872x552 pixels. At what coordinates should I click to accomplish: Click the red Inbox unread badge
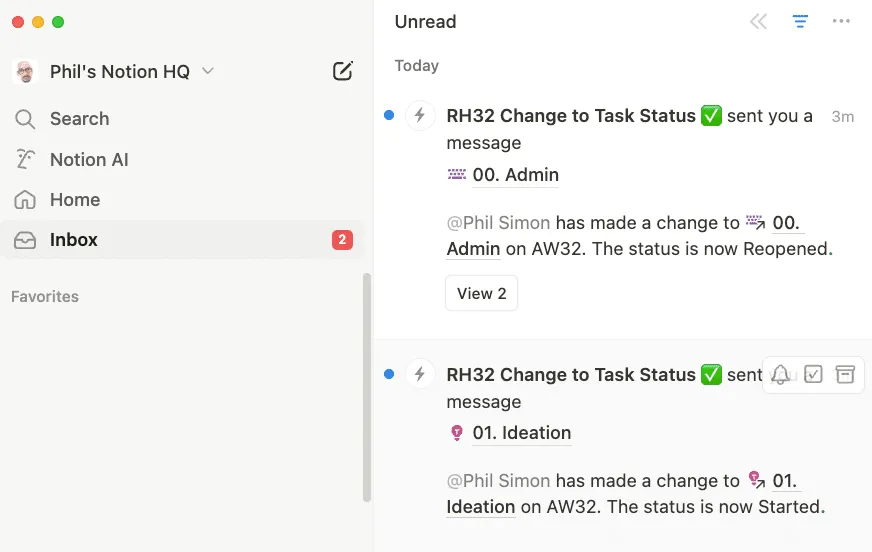coord(342,240)
